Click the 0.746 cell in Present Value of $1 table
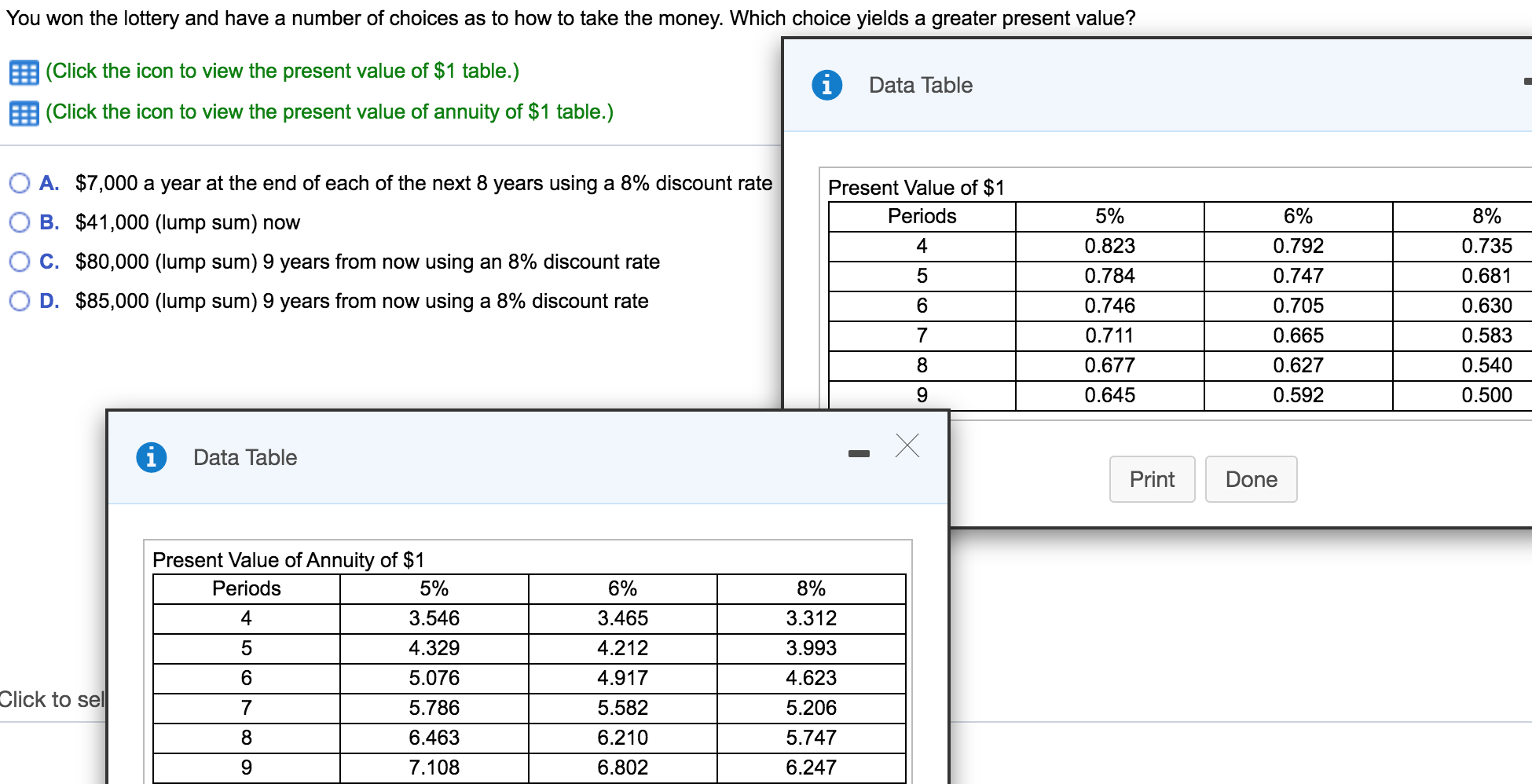Image resolution: width=1532 pixels, height=784 pixels. (x=1110, y=306)
